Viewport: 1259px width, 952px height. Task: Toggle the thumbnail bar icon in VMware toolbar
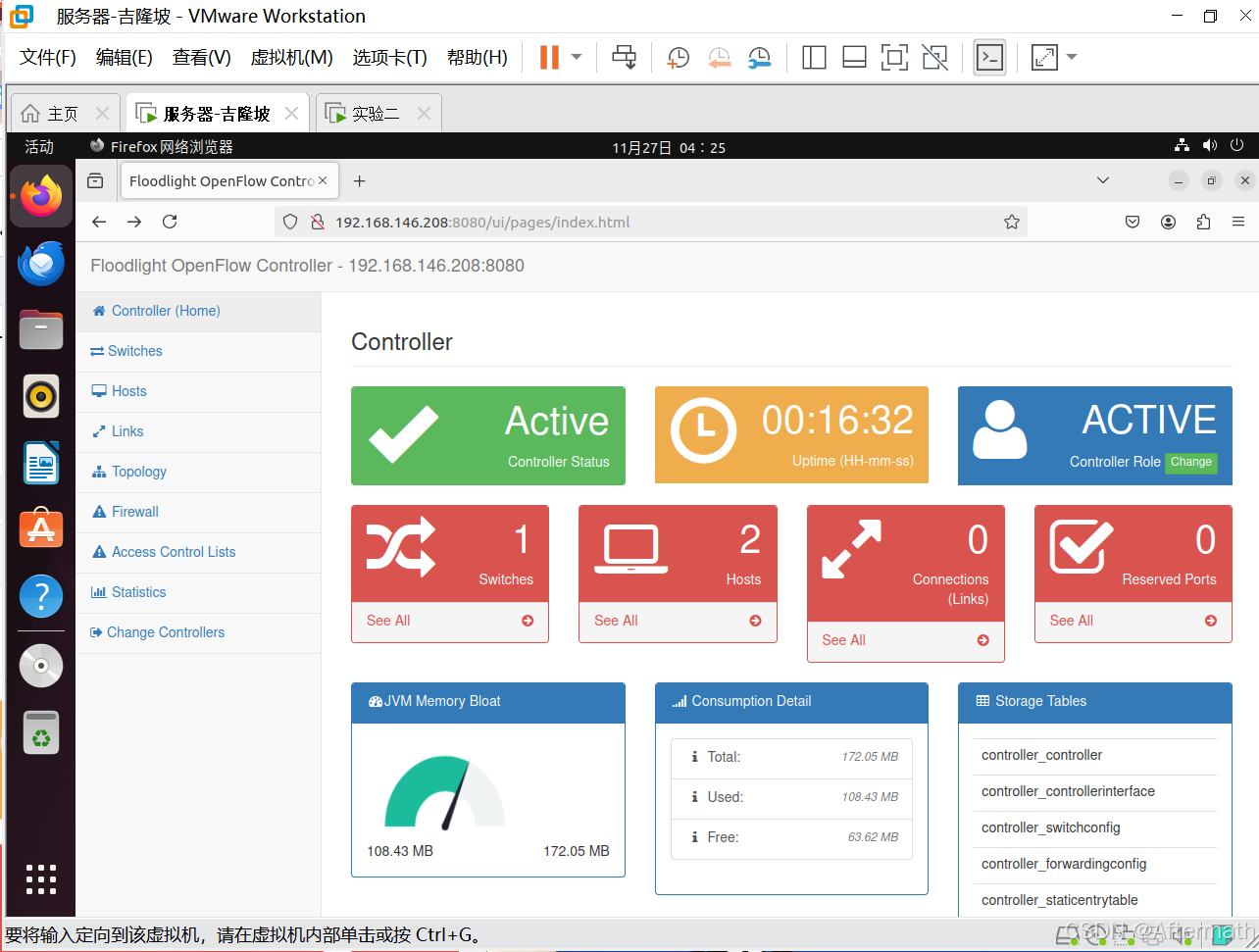854,58
